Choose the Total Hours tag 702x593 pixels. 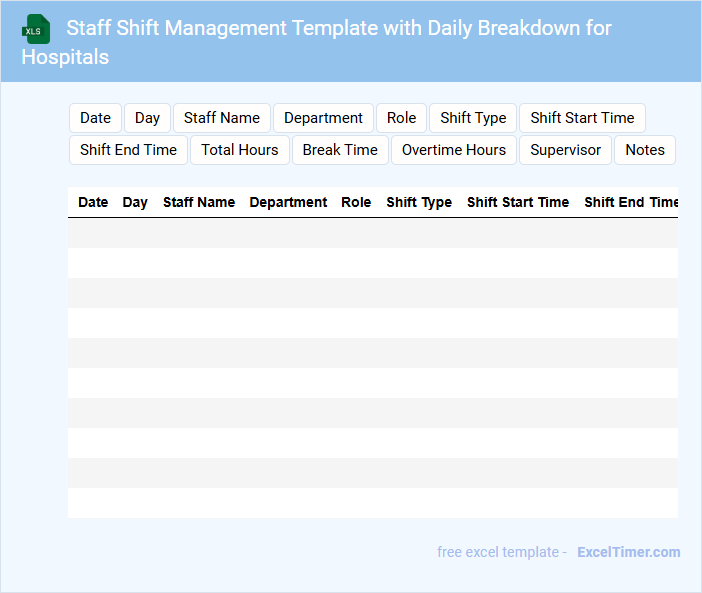pyautogui.click(x=240, y=150)
